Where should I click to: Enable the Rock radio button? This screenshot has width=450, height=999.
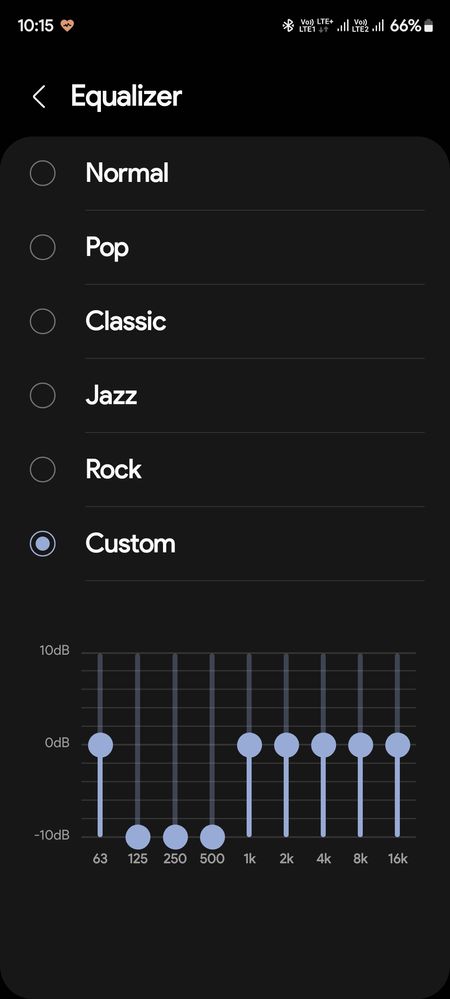tap(43, 470)
